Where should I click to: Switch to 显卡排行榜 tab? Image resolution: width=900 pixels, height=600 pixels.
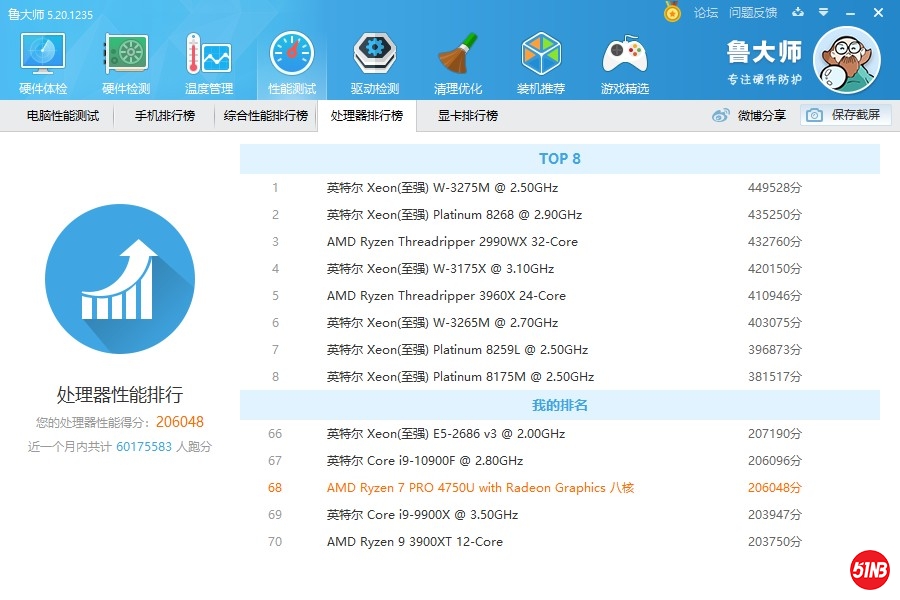coord(467,116)
